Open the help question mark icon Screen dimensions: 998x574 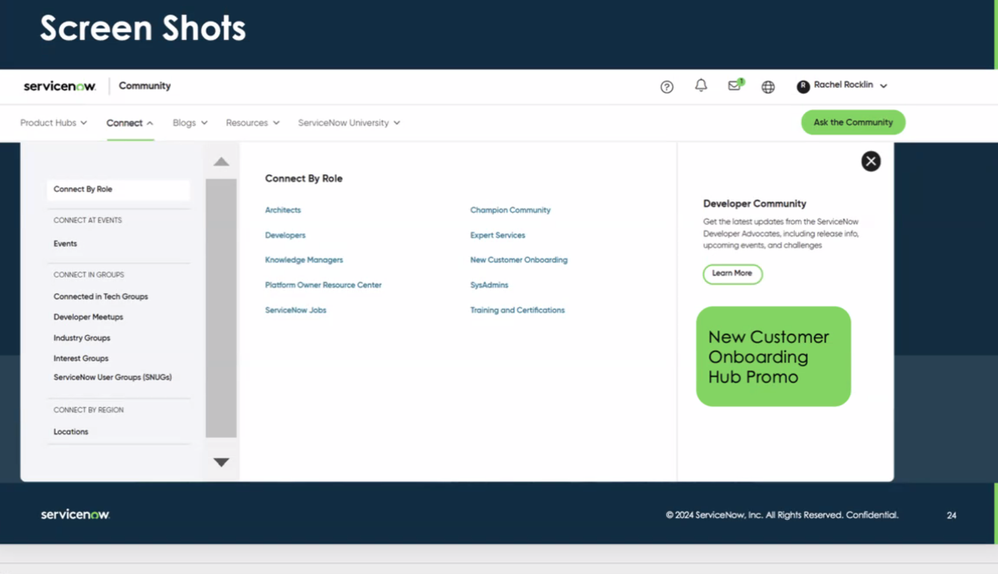click(666, 87)
